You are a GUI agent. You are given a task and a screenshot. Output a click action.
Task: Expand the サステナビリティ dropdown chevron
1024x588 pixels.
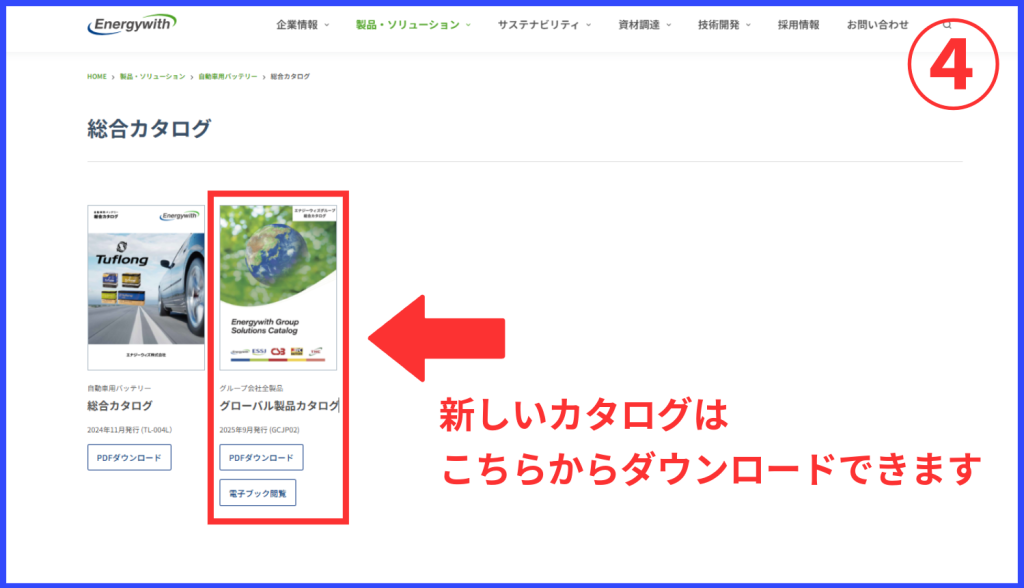[589, 25]
